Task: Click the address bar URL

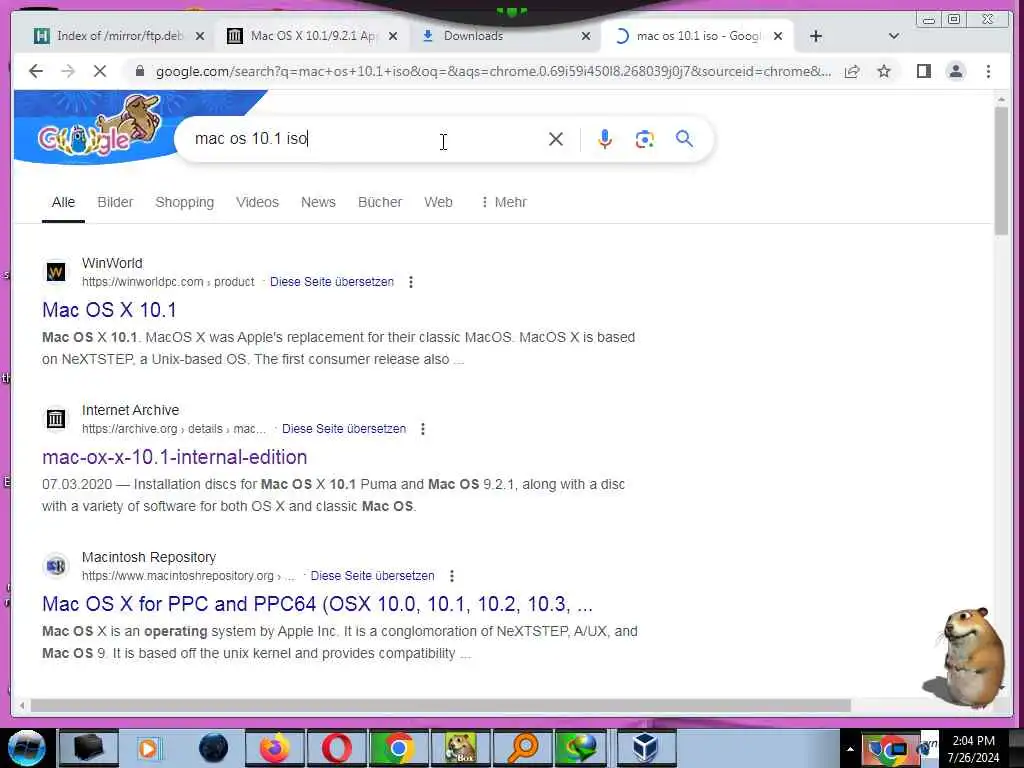Action: click(493, 71)
